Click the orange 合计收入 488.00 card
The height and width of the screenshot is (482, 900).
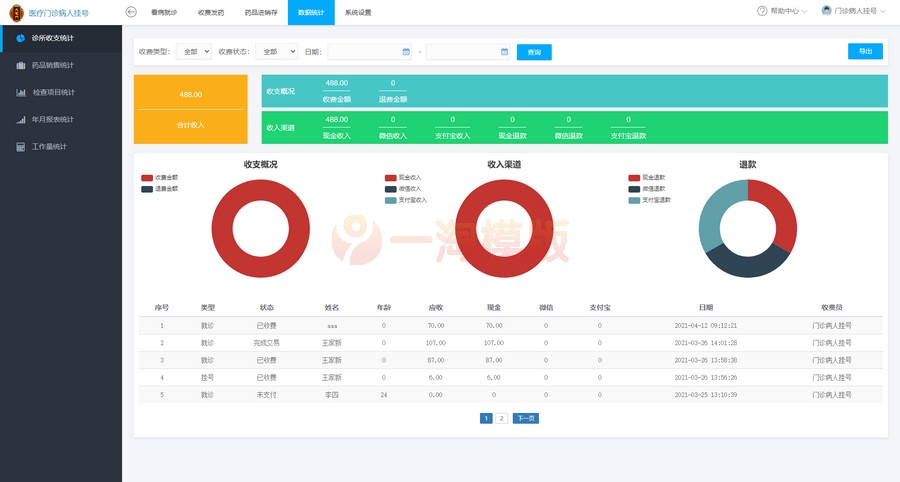pyautogui.click(x=191, y=109)
